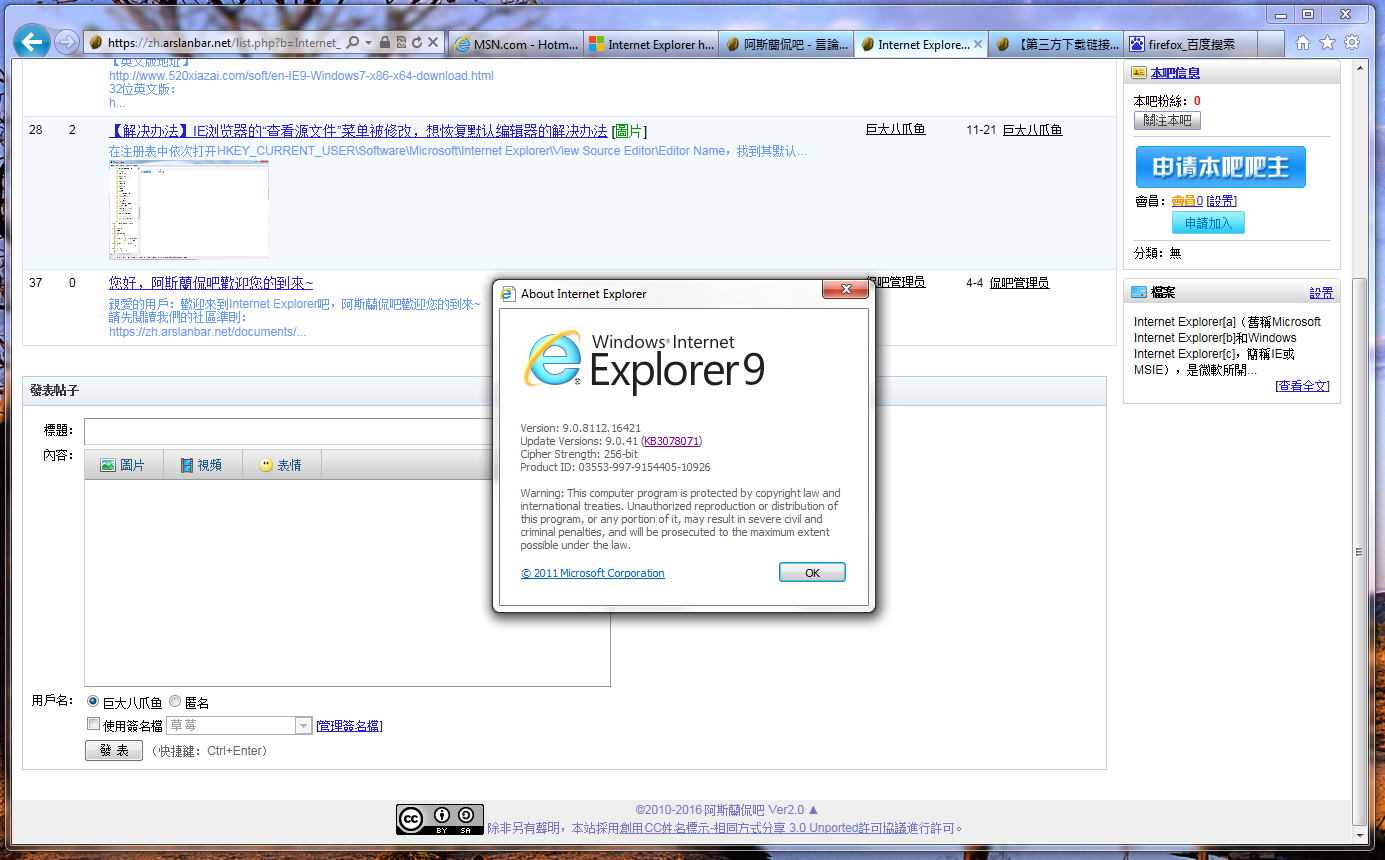Click the scrollbar up arrow
1385x860 pixels.
tap(1359, 66)
